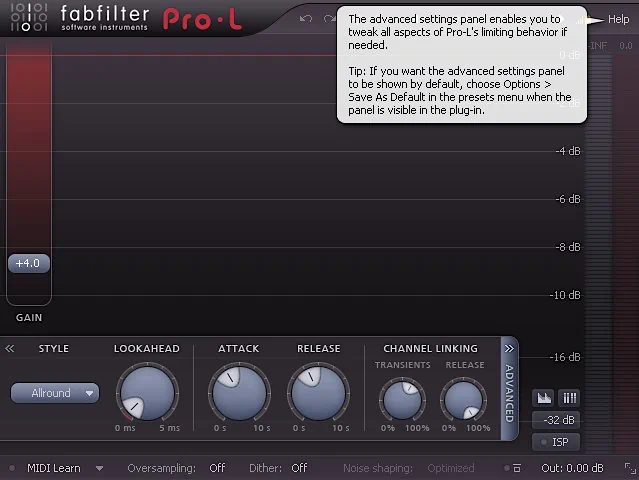The width and height of the screenshot is (639, 480).
Task: Select the bar meter display mode icon
Action: point(569,398)
